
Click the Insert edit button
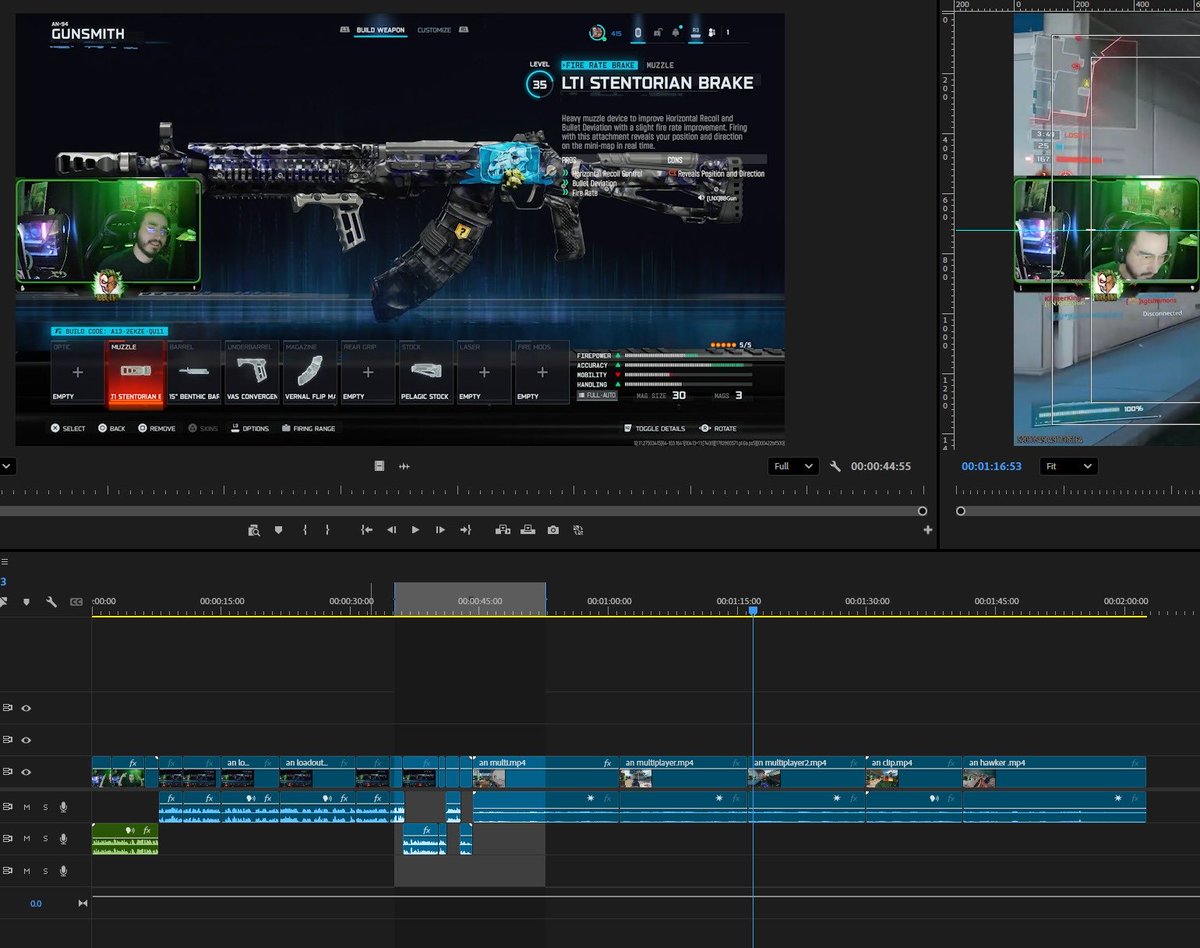click(503, 530)
